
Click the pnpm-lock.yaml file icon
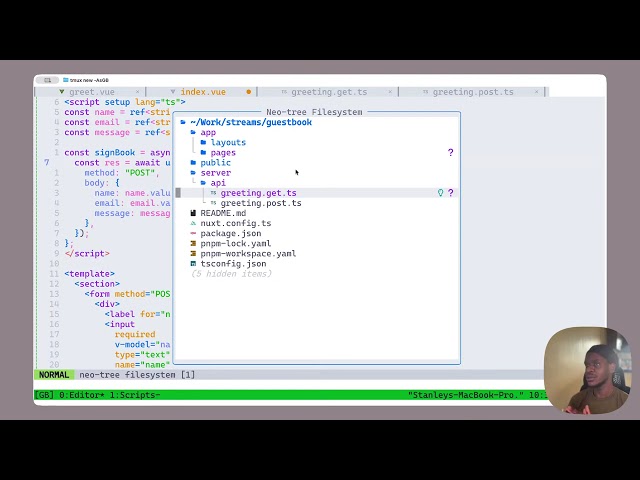[x=193, y=243]
